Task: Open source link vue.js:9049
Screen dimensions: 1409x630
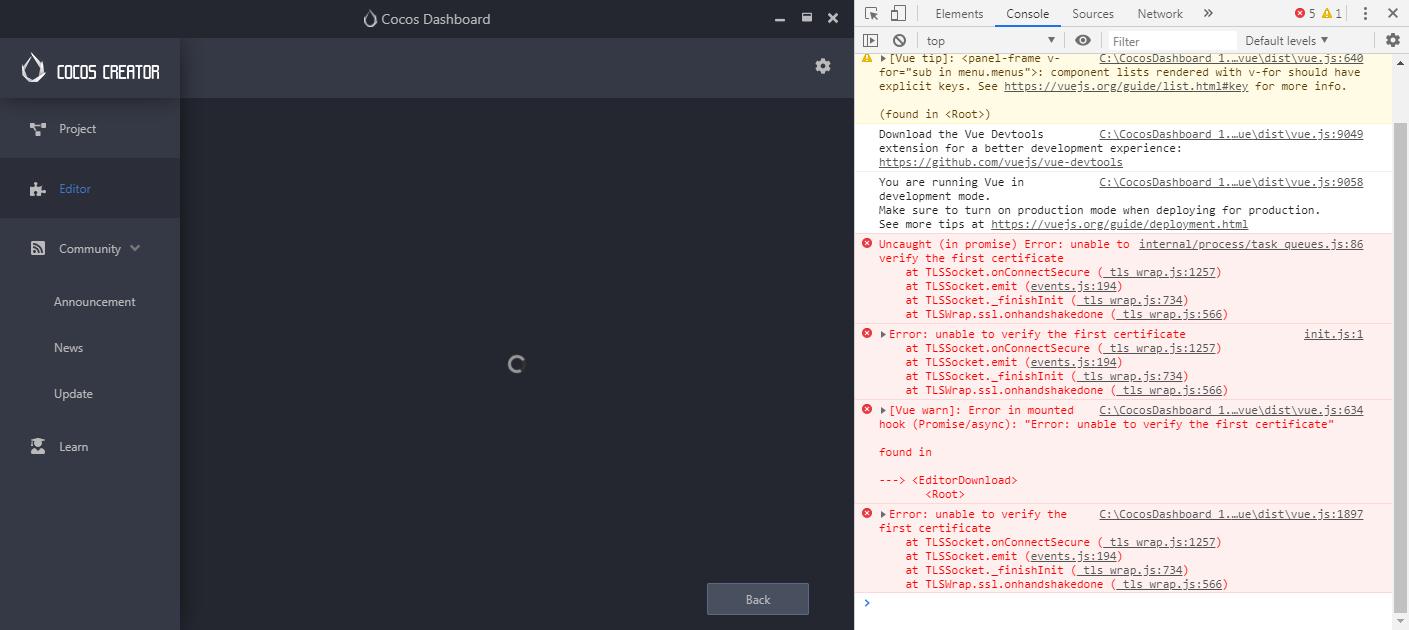Action: pos(1231,134)
